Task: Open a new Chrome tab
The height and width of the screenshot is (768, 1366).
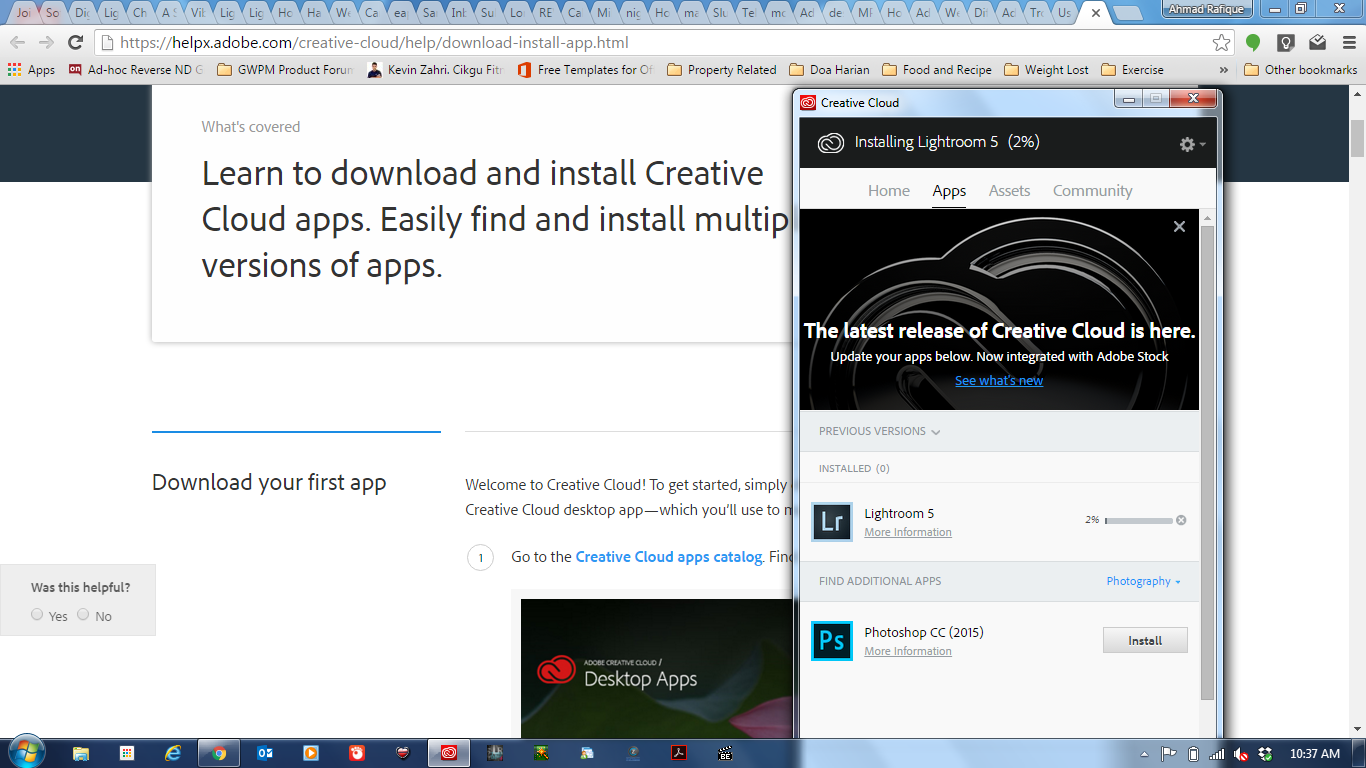Action: coord(1128,13)
